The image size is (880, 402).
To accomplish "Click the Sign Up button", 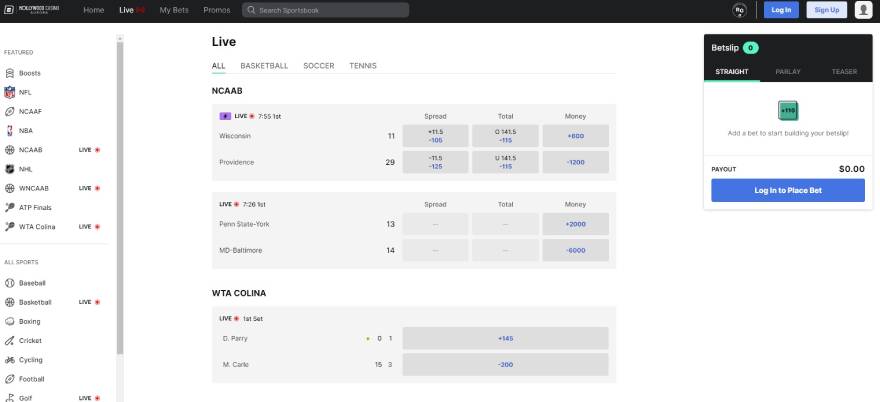I will 827,10.
